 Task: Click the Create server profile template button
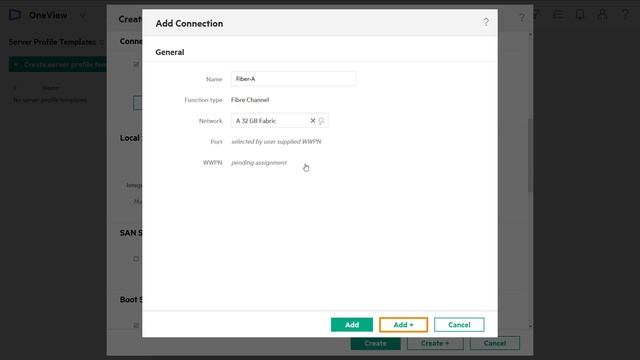click(58, 64)
